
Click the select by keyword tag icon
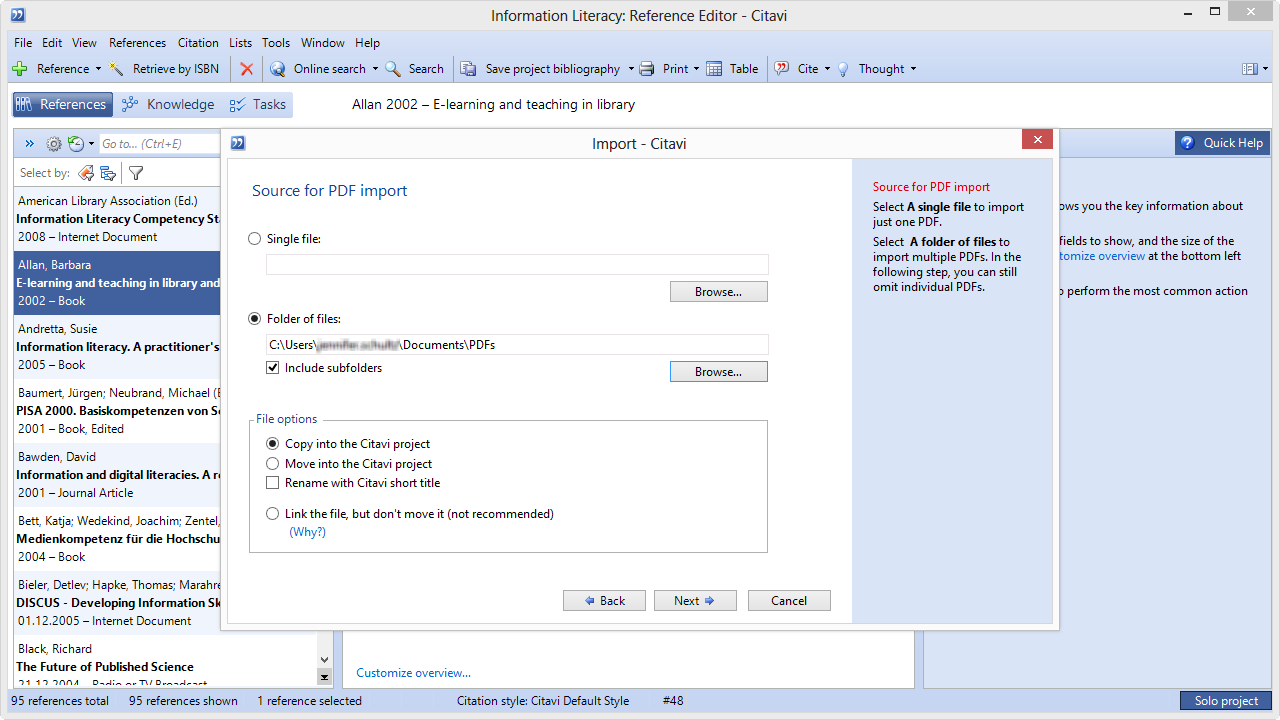tap(86, 173)
